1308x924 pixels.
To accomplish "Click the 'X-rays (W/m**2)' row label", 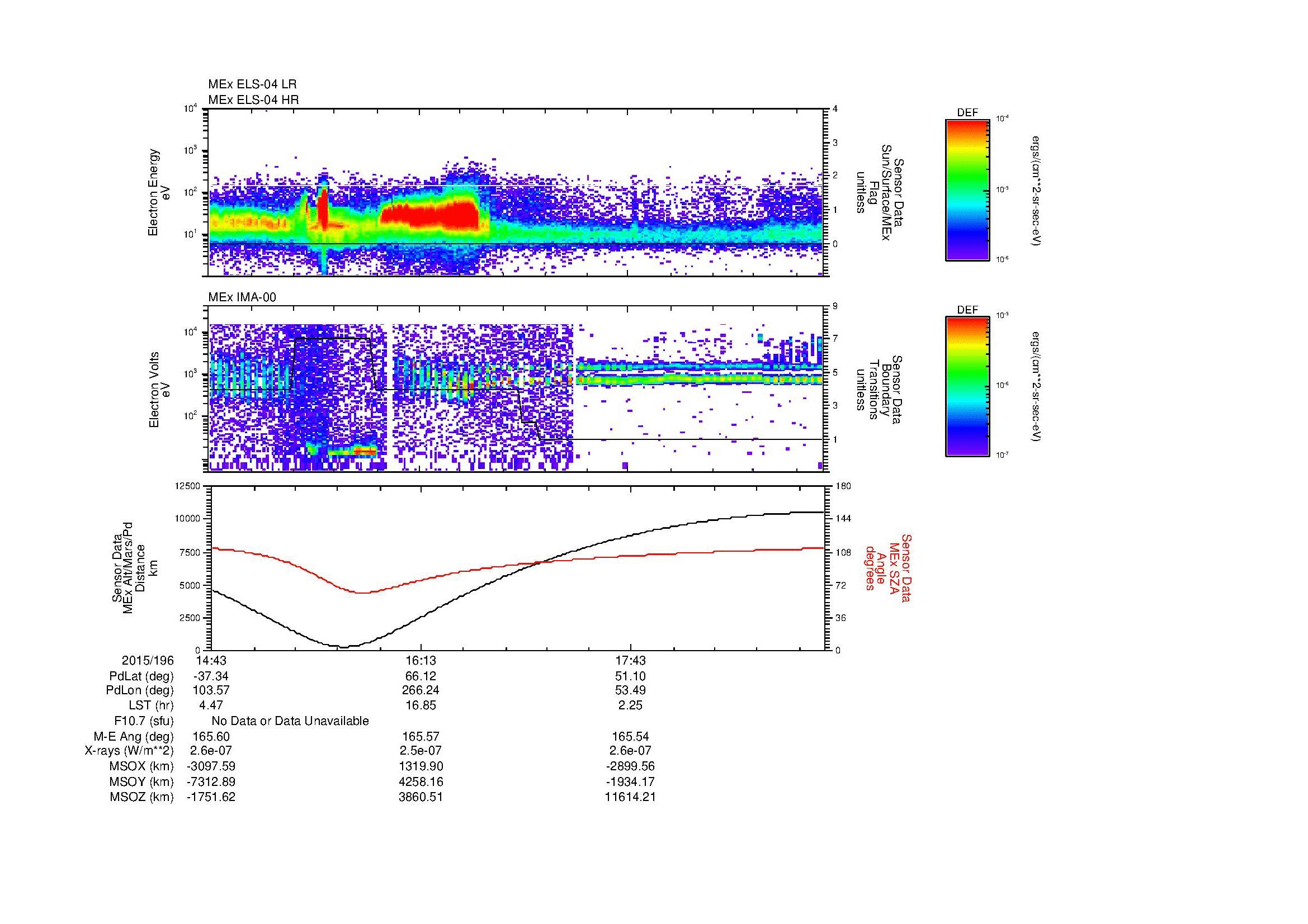I will click(x=129, y=751).
